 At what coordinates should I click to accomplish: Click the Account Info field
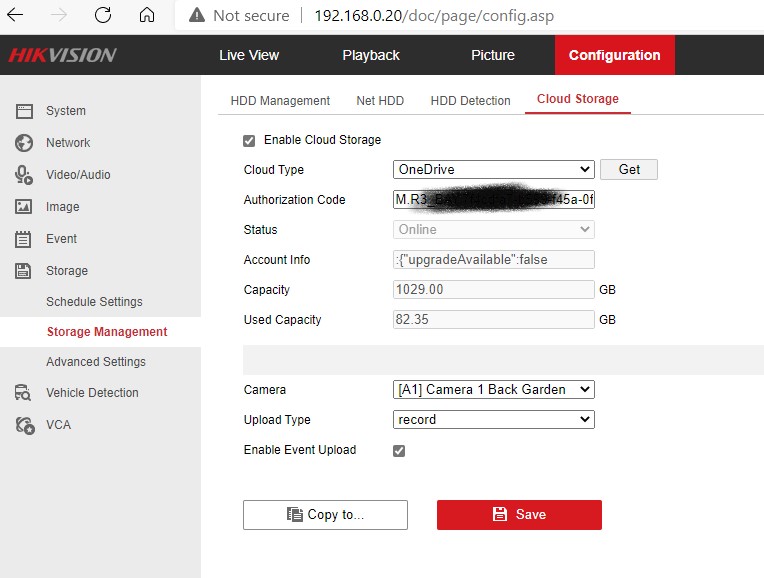(x=494, y=260)
